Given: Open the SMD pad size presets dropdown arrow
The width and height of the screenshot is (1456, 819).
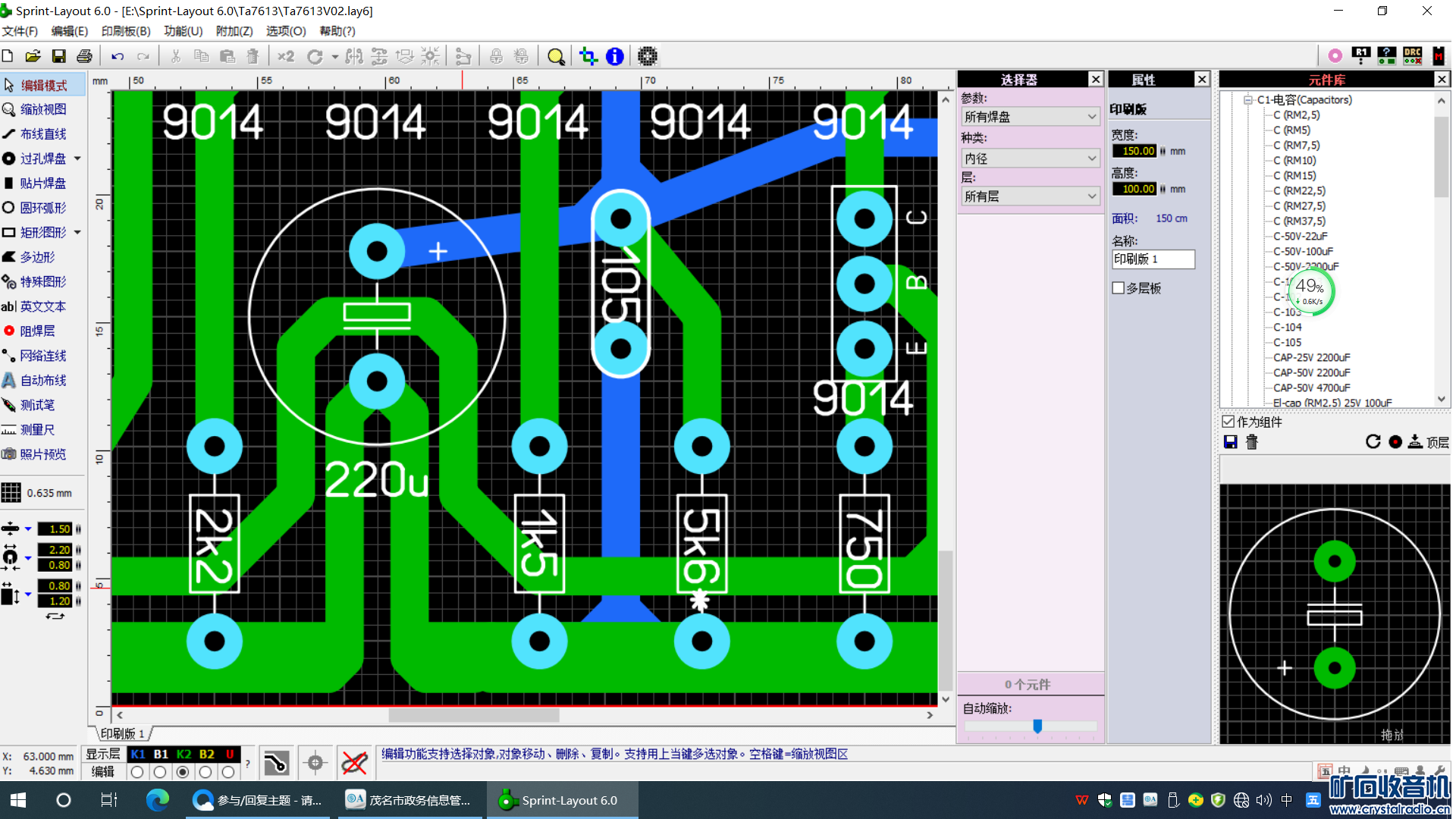Looking at the screenshot, I should 28,595.
